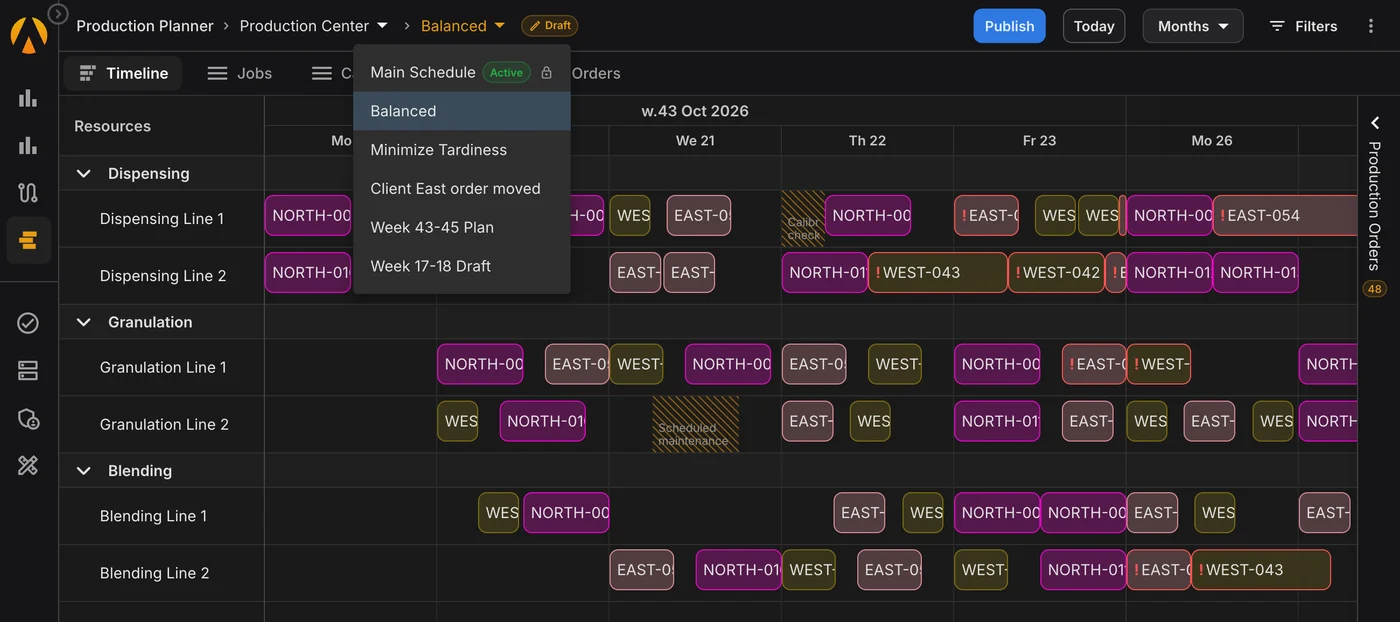Viewport: 1400px width, 622px height.
Task: Click the We 21 day header
Action: (x=695, y=141)
